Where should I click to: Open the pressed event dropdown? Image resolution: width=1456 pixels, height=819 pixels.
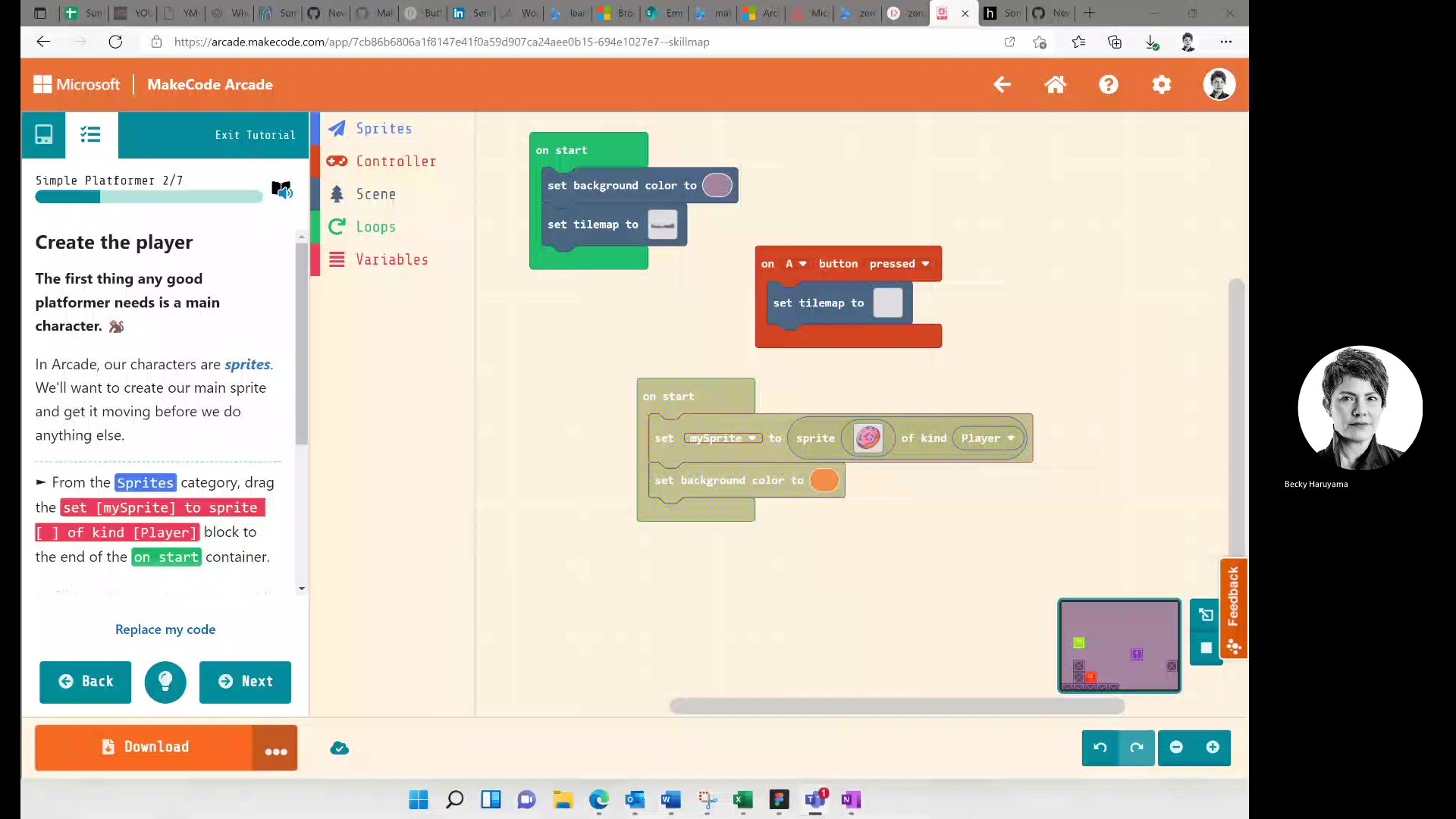tap(899, 264)
